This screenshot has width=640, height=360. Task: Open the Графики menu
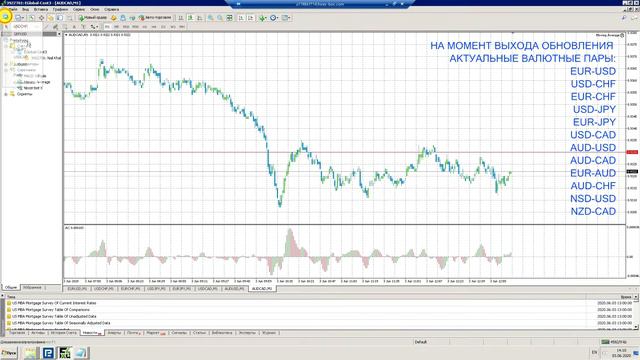point(60,9)
